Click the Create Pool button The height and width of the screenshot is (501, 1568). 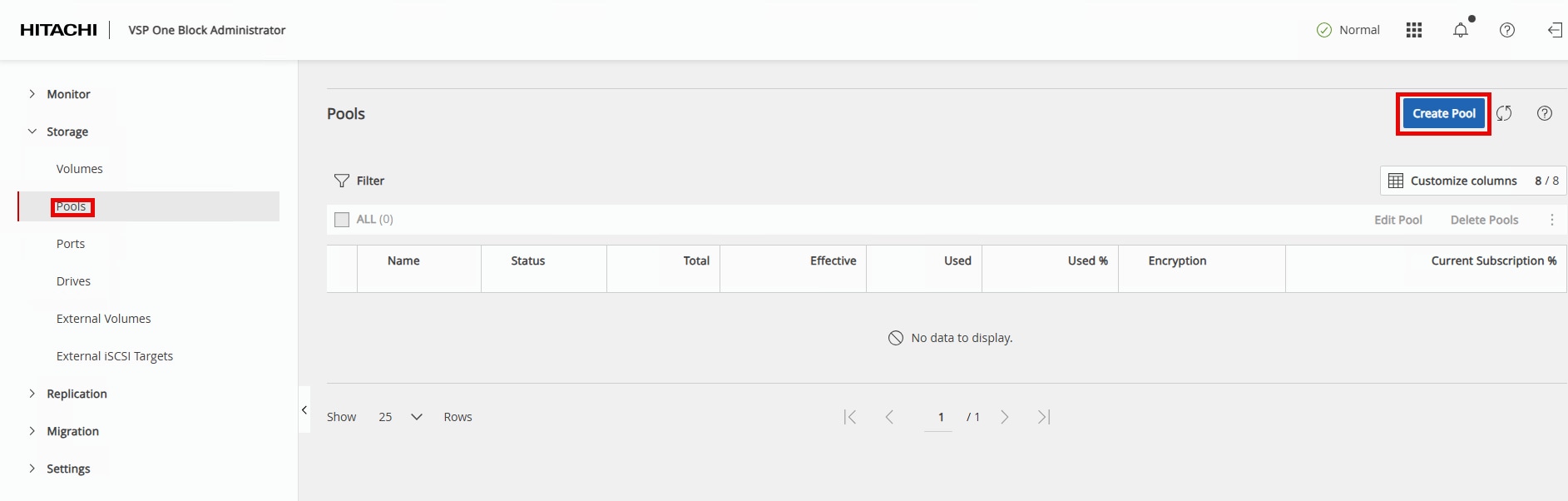tap(1442, 113)
